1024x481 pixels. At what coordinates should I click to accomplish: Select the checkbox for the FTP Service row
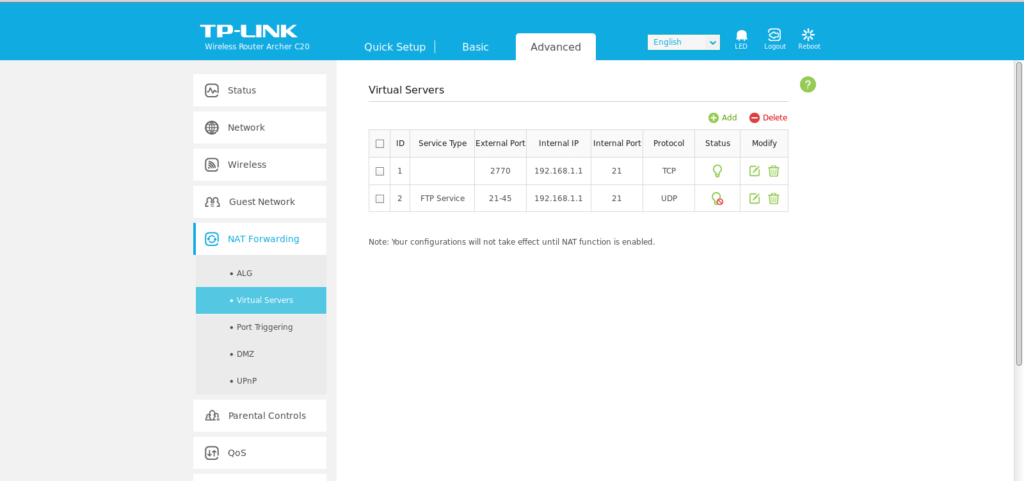pos(380,198)
